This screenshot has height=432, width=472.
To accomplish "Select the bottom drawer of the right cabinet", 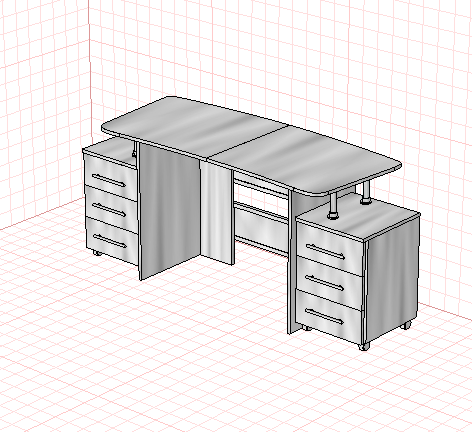I will pyautogui.click(x=329, y=317).
